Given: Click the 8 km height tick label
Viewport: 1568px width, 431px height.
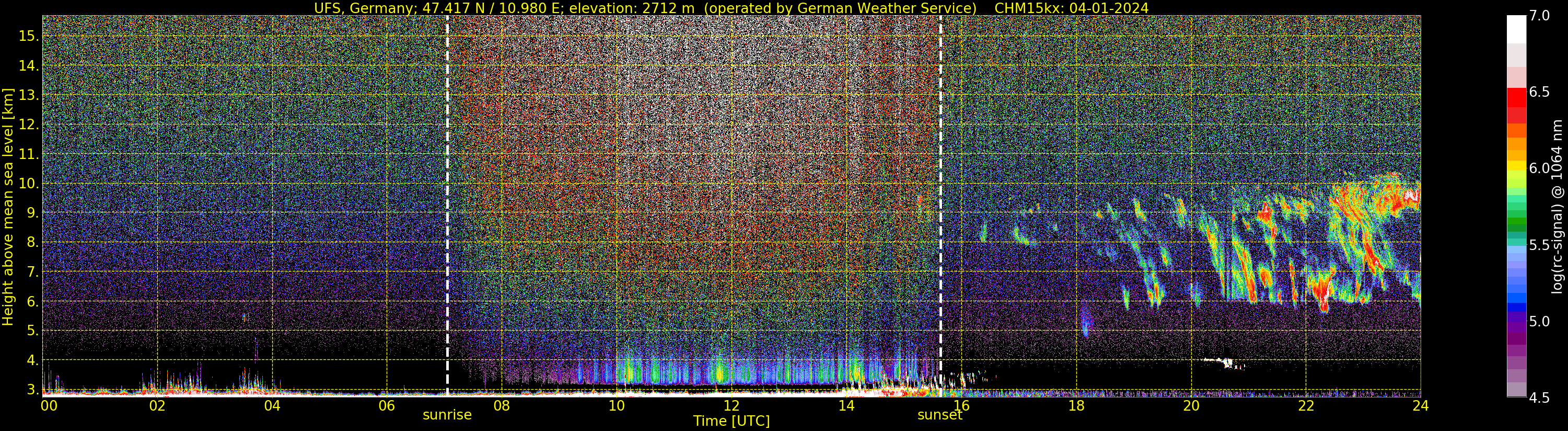Looking at the screenshot, I should click(x=32, y=242).
